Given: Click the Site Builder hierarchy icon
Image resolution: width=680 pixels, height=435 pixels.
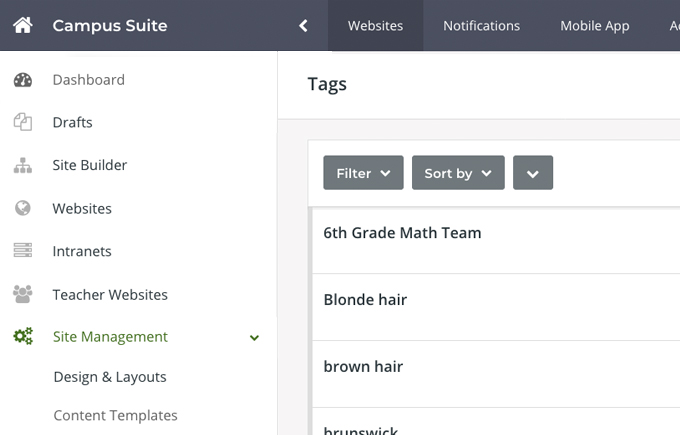Looking at the screenshot, I should (x=23, y=166).
